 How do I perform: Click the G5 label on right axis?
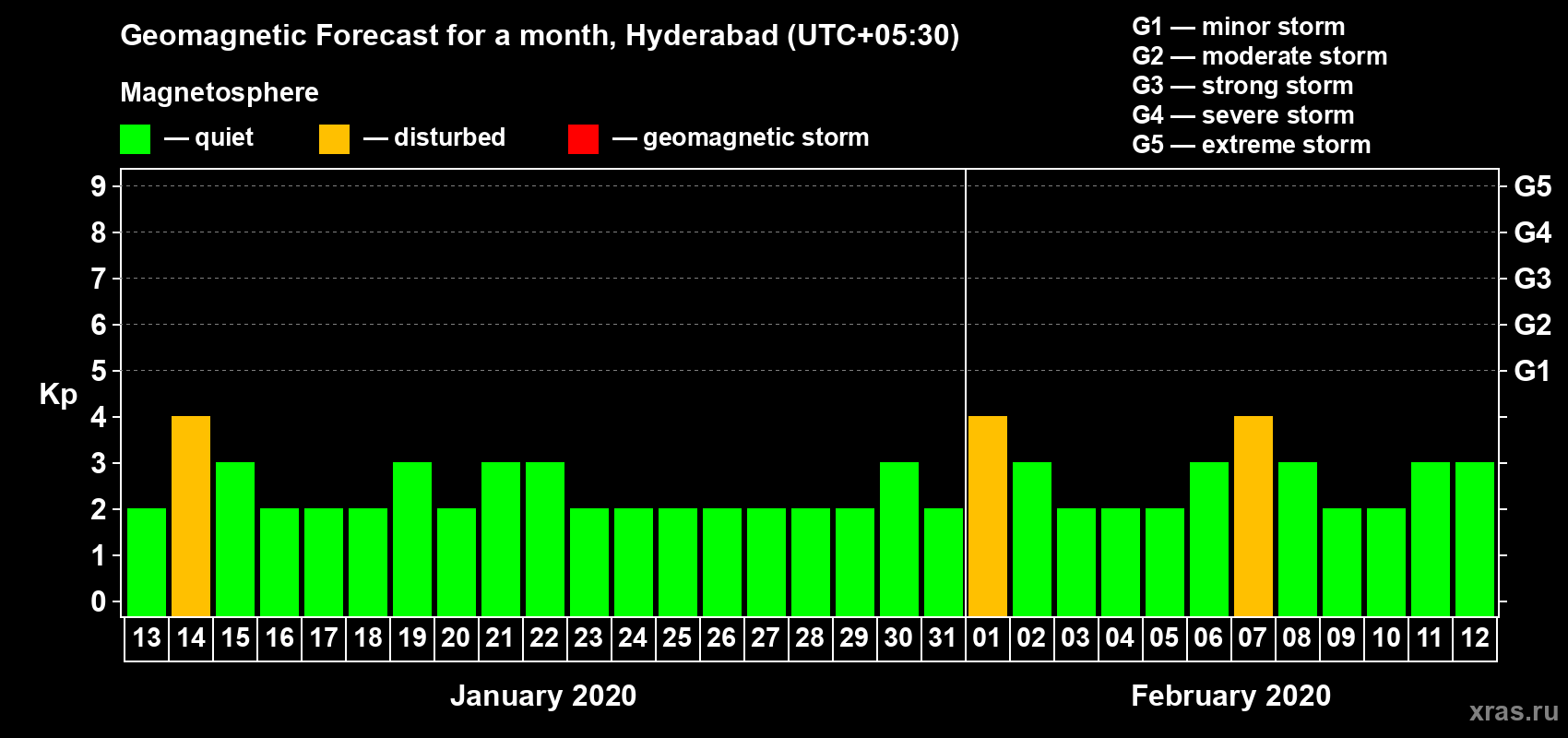pos(1533,186)
